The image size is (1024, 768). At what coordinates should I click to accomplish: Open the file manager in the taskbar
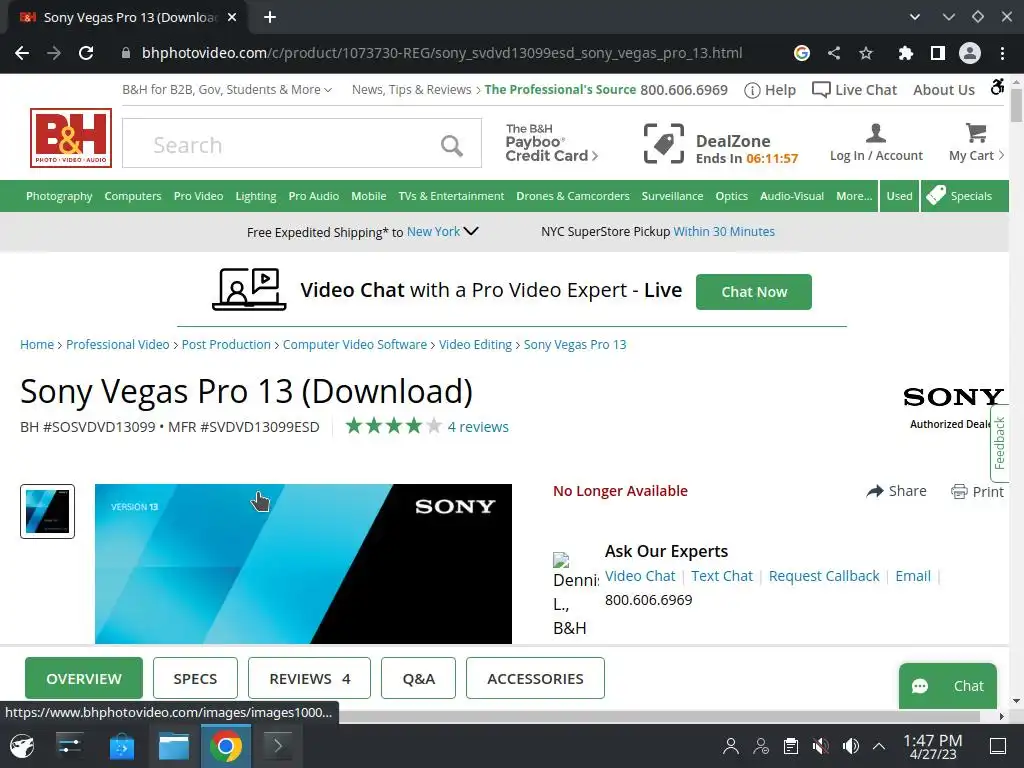tap(174, 746)
